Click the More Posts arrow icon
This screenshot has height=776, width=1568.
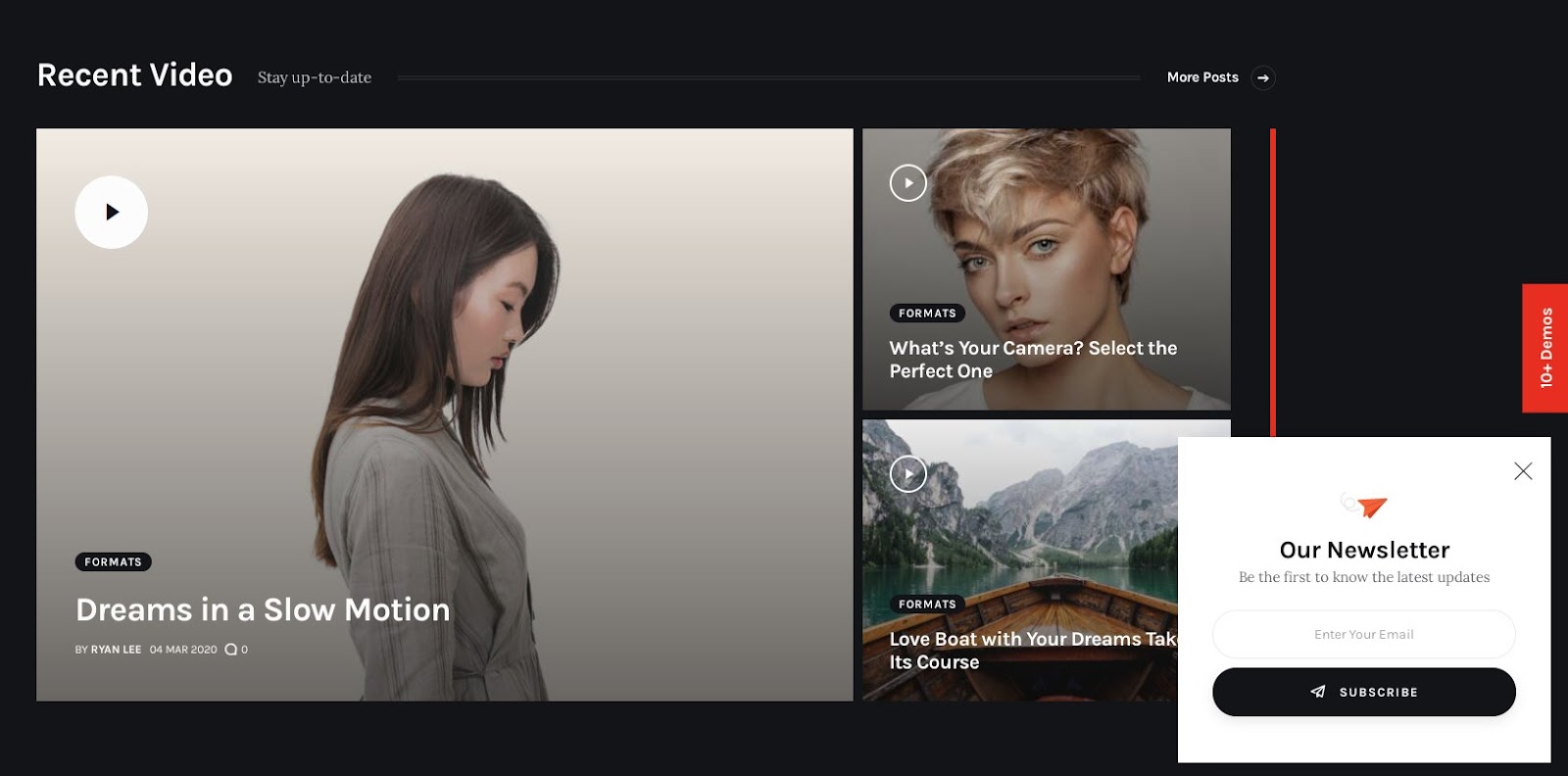(1263, 77)
